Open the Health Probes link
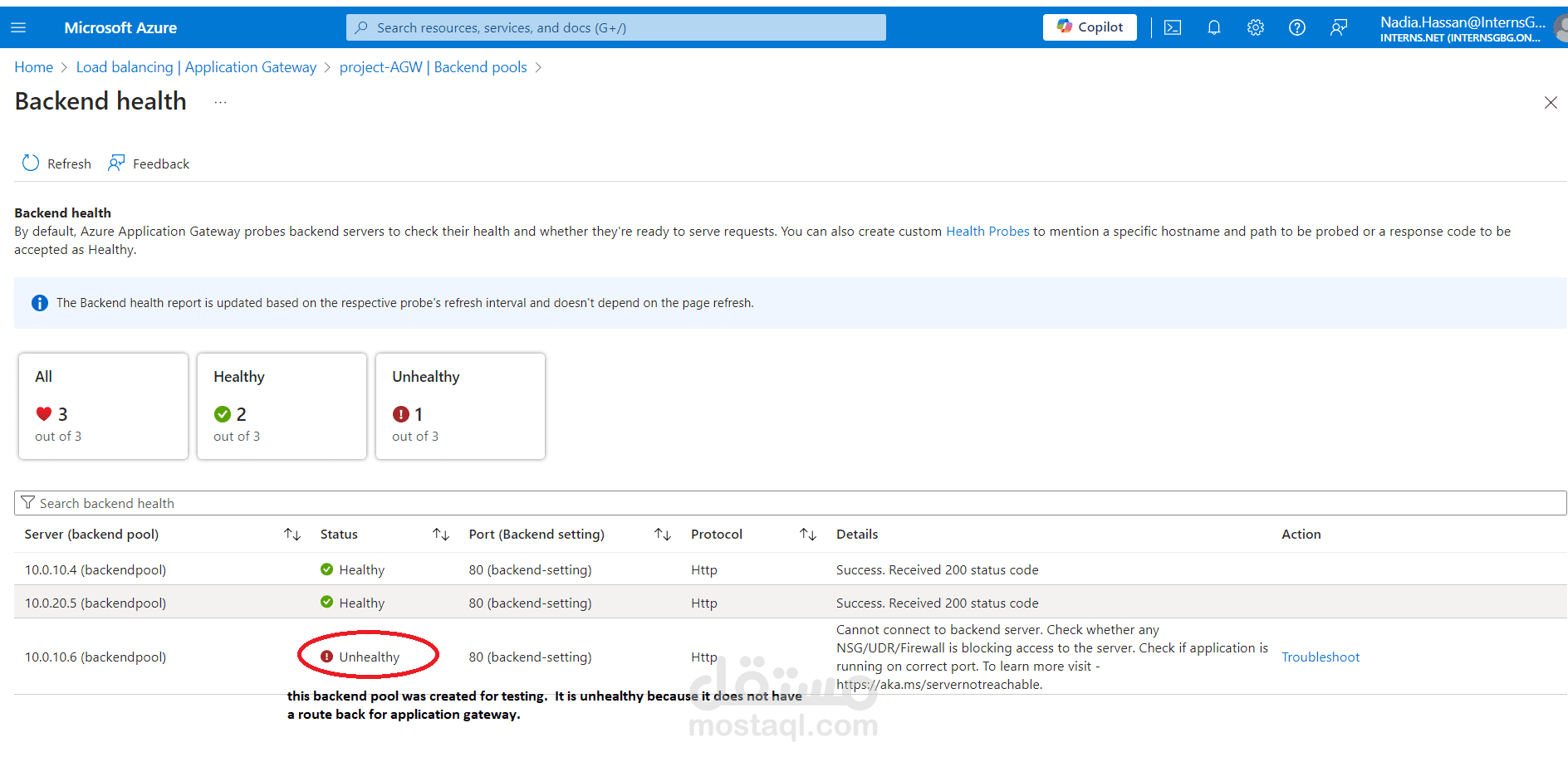1568x757 pixels. [987, 232]
